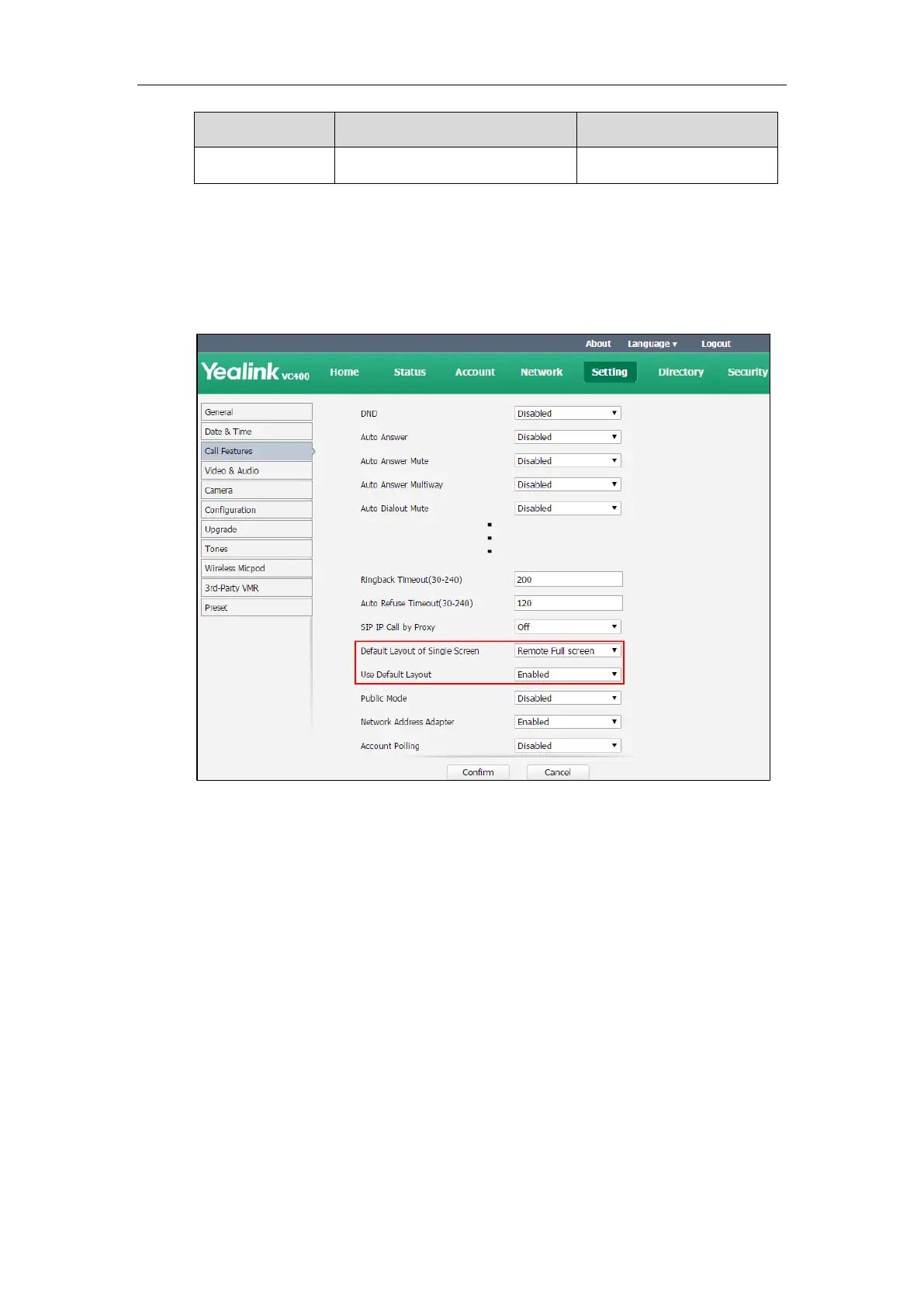Open Camera settings in sidebar

point(256,491)
